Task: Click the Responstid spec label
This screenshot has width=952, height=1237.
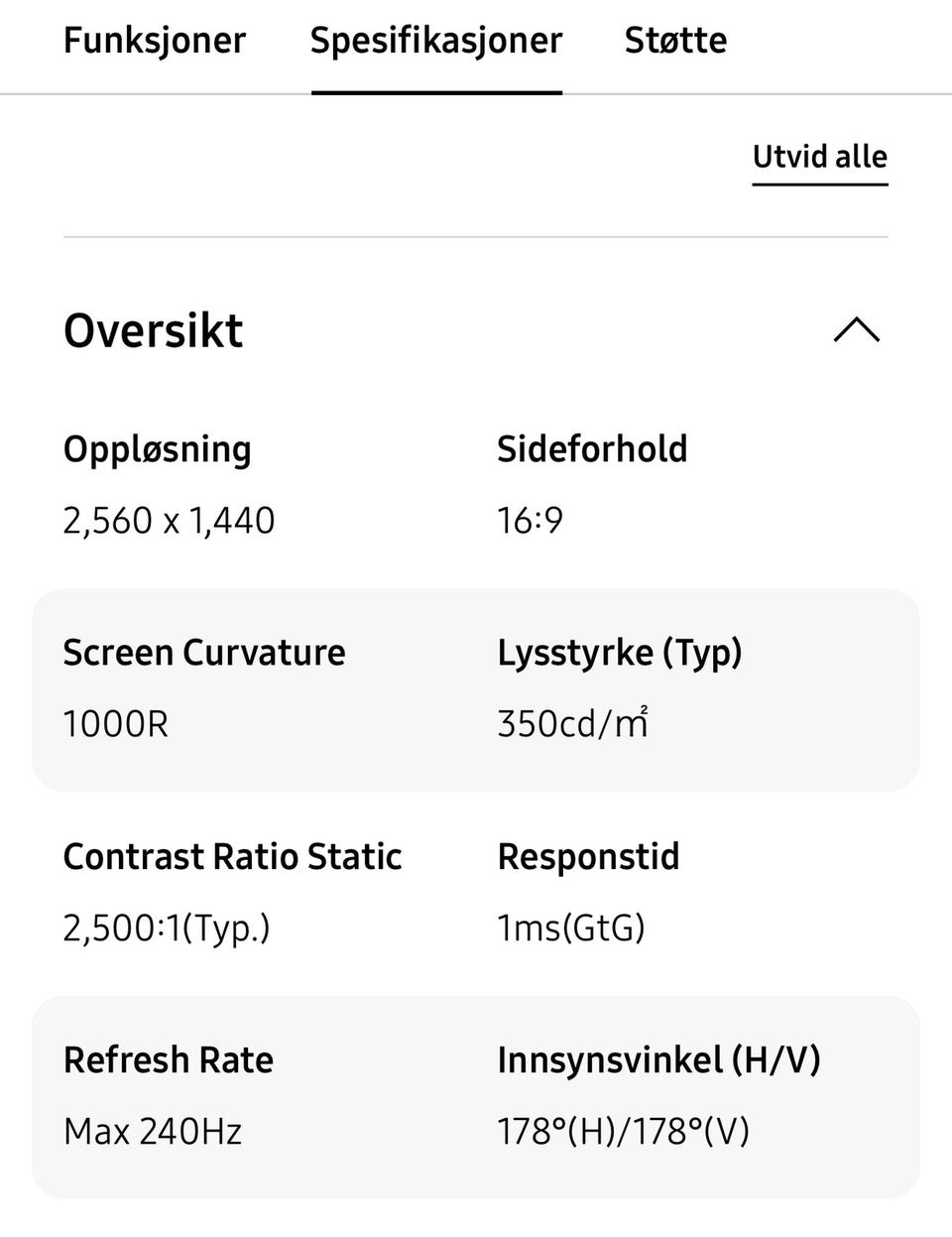Action: coord(588,857)
